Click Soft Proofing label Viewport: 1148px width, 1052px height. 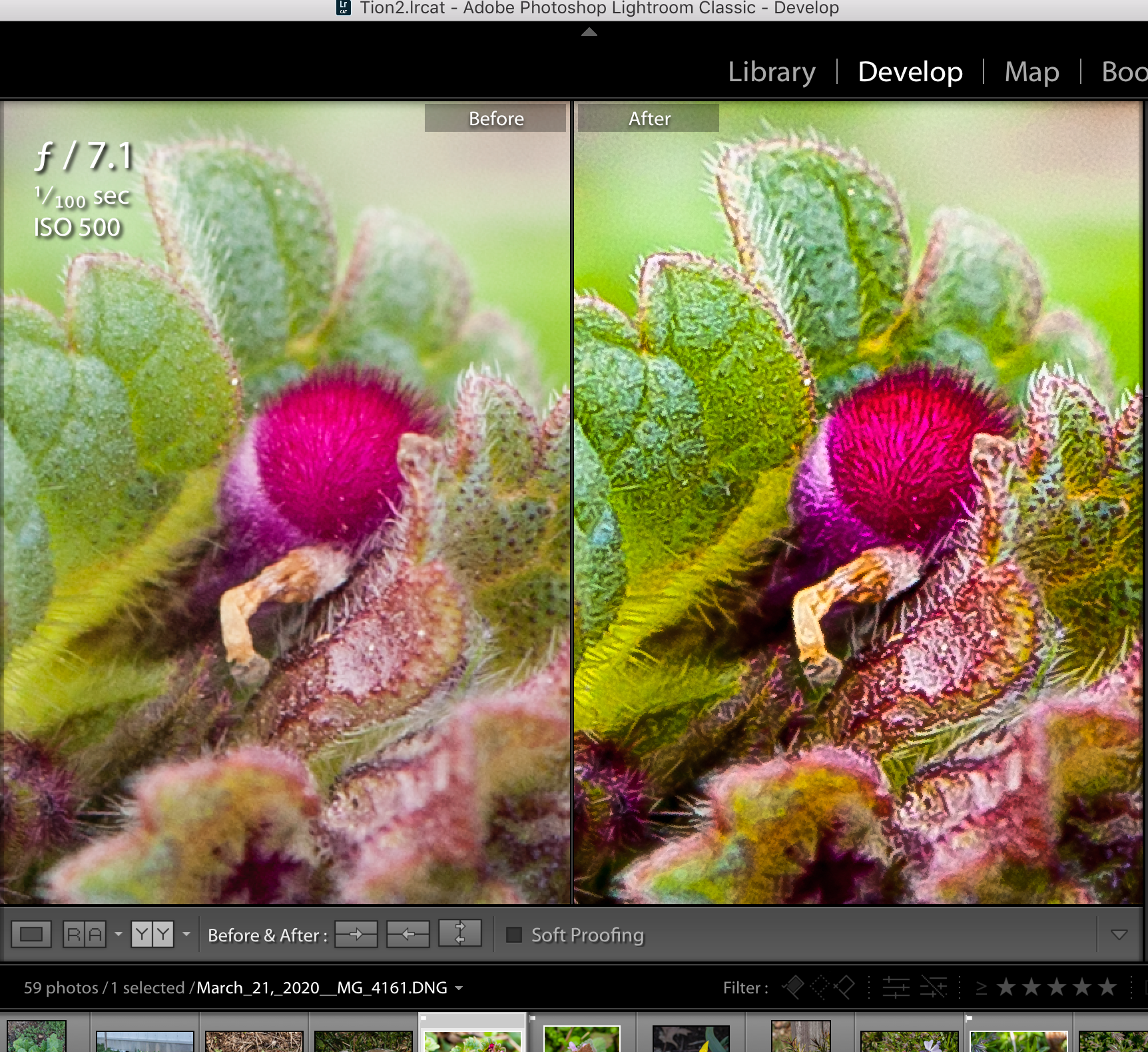pyautogui.click(x=588, y=935)
